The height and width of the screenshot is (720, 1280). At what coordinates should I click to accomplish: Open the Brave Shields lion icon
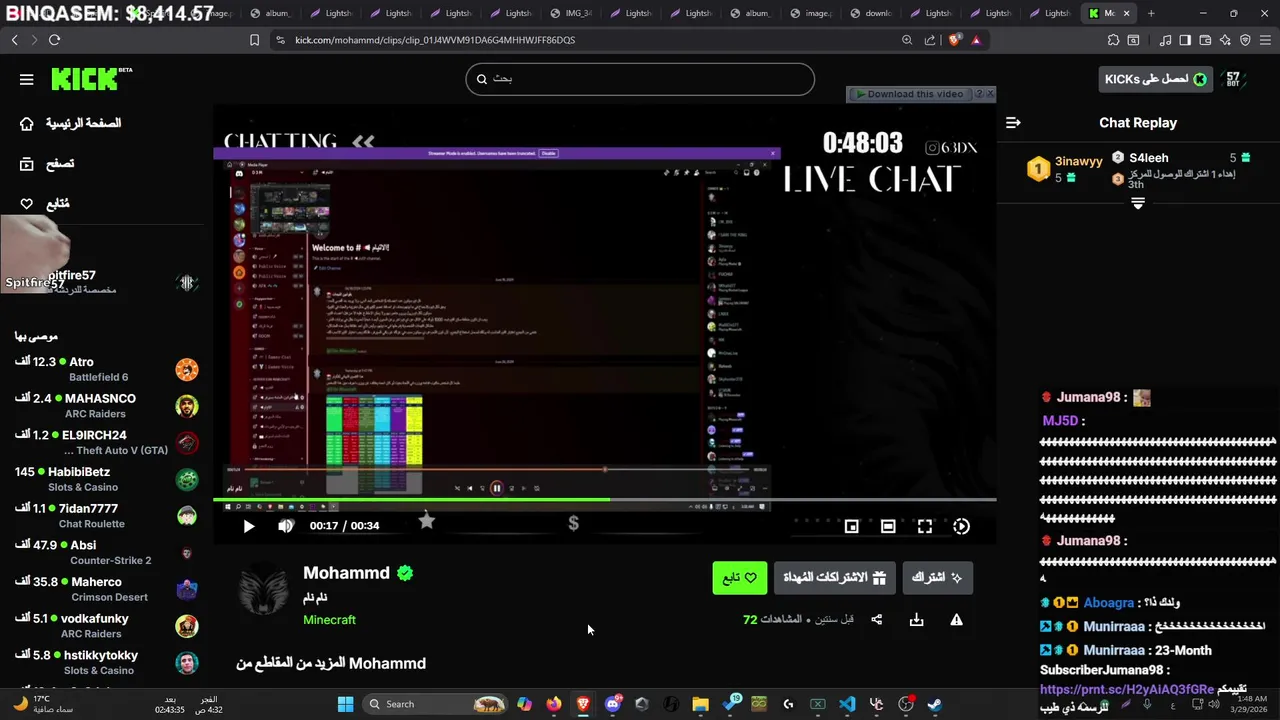pos(954,40)
